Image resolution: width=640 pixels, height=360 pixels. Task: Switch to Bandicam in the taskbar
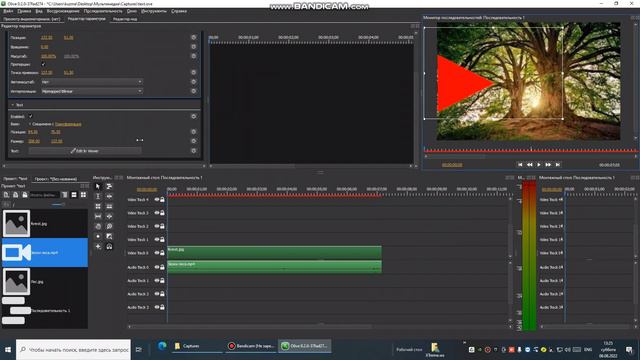point(251,346)
